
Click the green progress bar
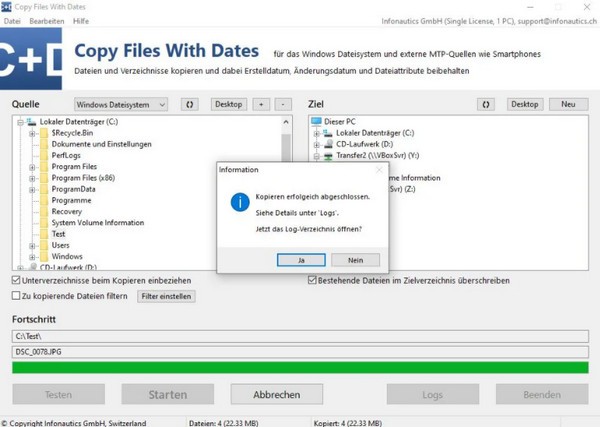(300, 368)
